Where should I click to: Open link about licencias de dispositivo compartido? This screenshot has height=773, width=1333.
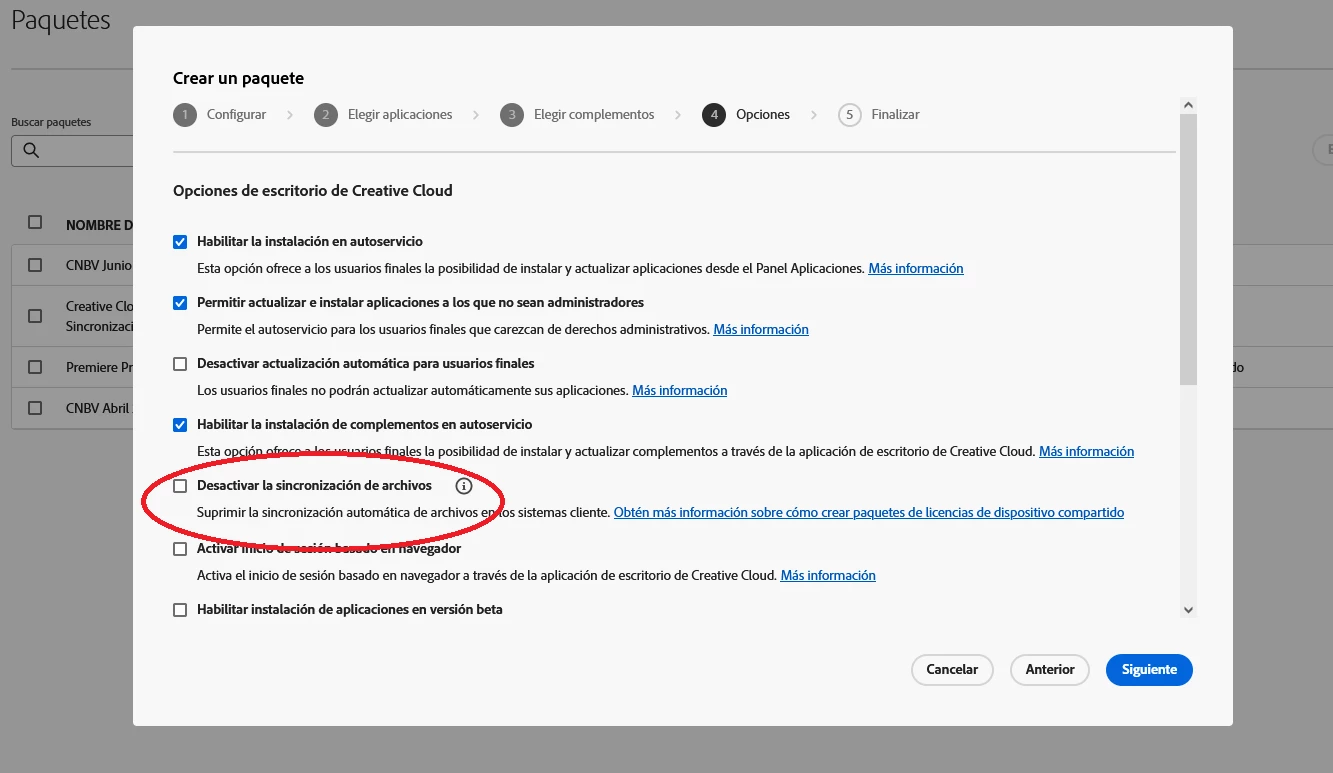point(869,512)
